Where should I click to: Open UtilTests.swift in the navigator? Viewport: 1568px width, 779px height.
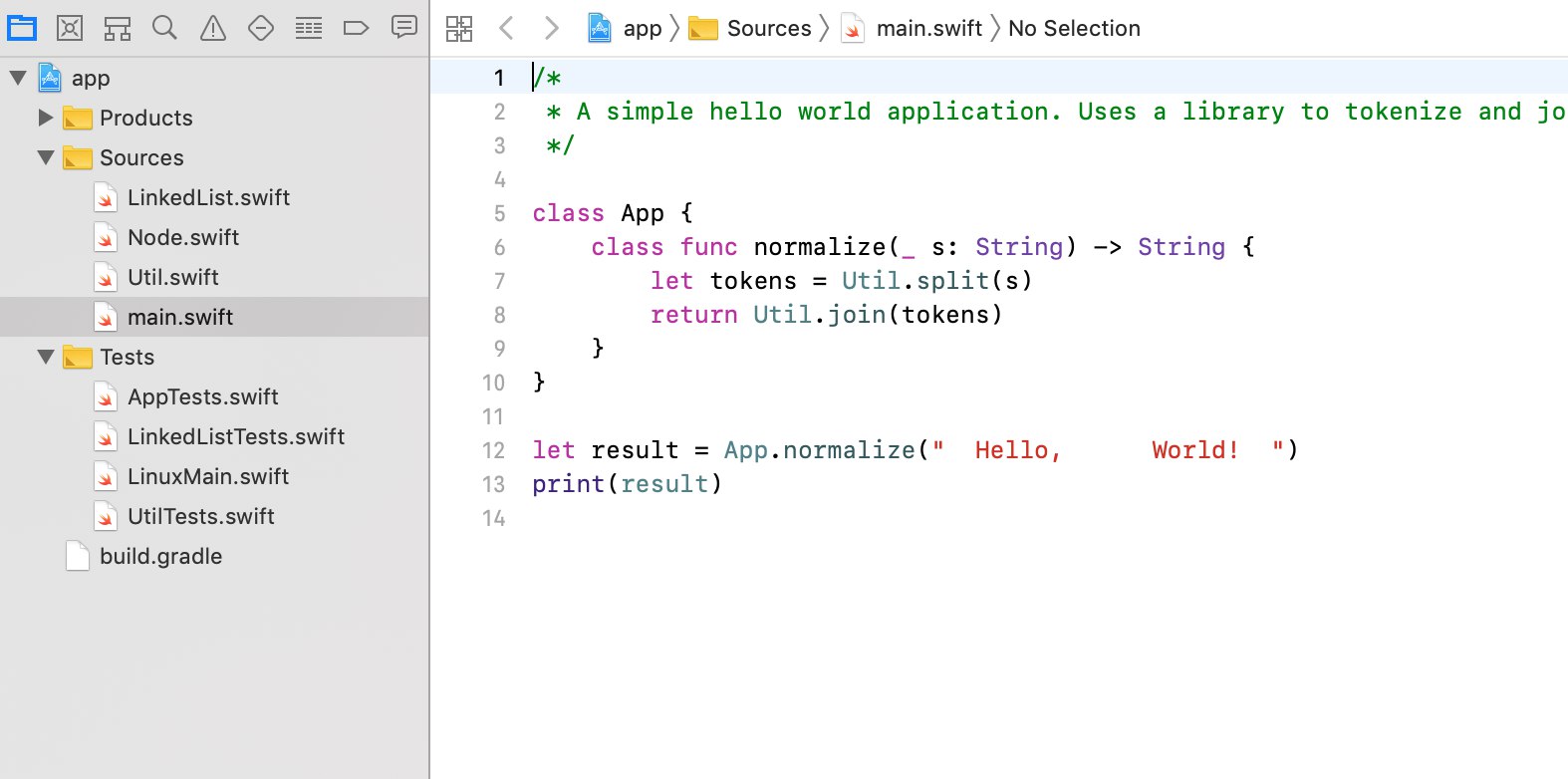point(214,516)
